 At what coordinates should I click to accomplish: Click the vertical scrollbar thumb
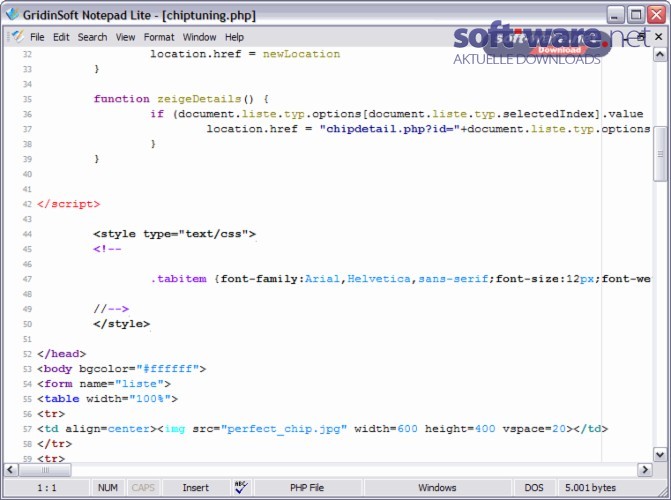point(660,154)
